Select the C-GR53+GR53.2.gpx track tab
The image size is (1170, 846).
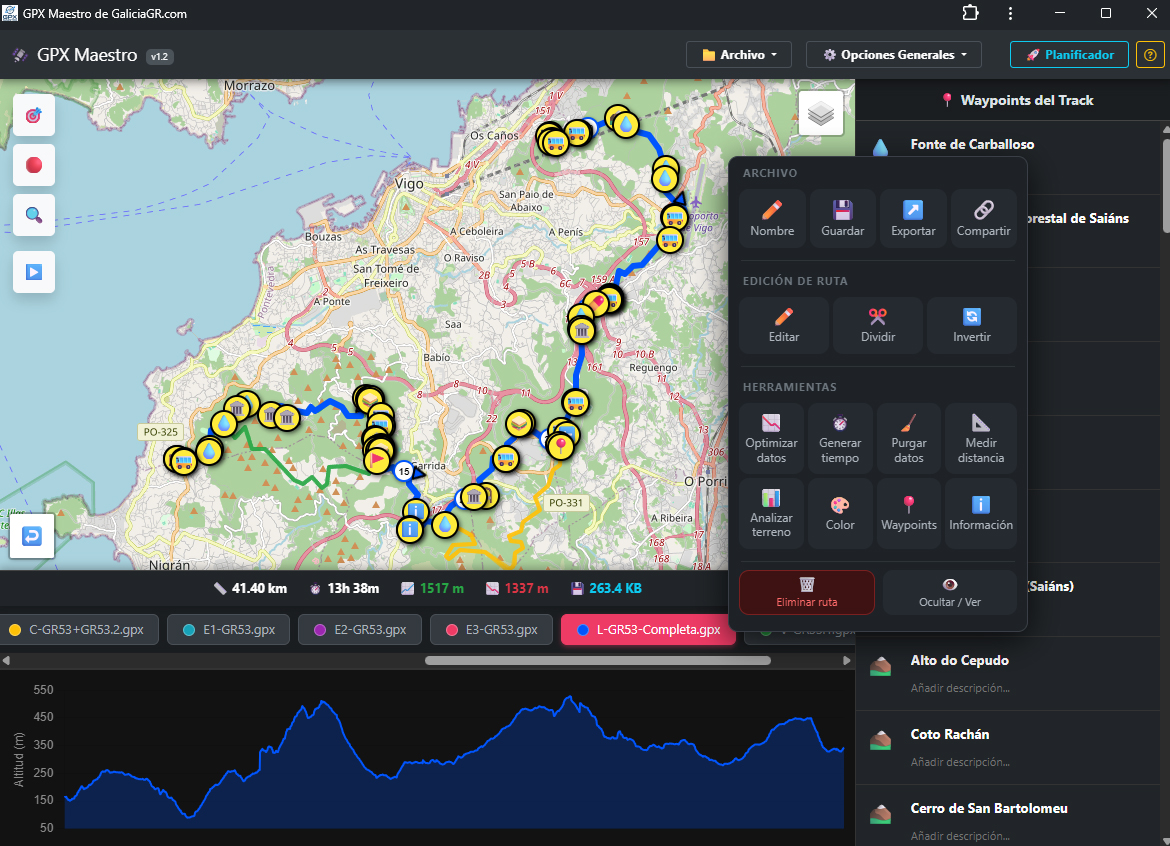click(x=78, y=630)
